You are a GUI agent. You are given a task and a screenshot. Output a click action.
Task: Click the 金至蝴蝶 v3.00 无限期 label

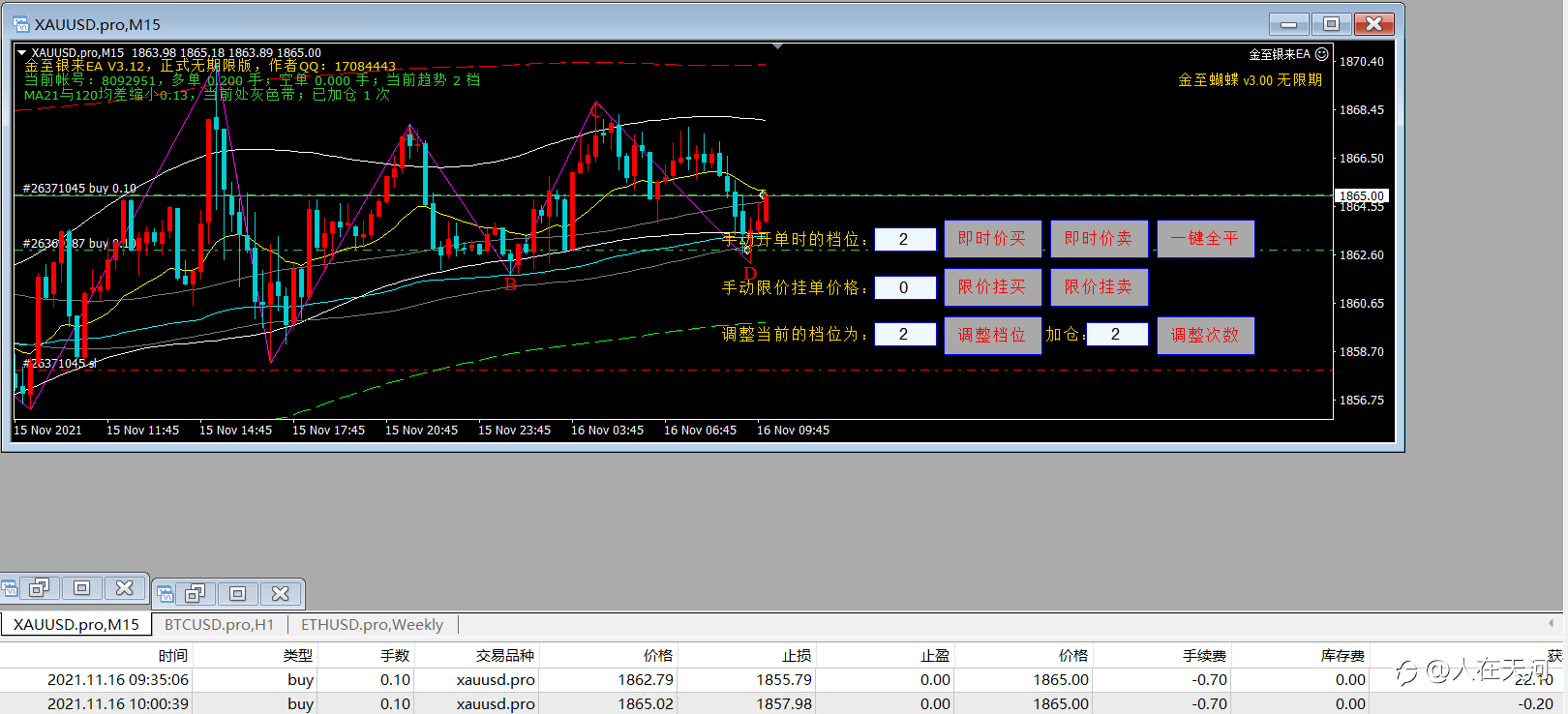pos(1250,80)
